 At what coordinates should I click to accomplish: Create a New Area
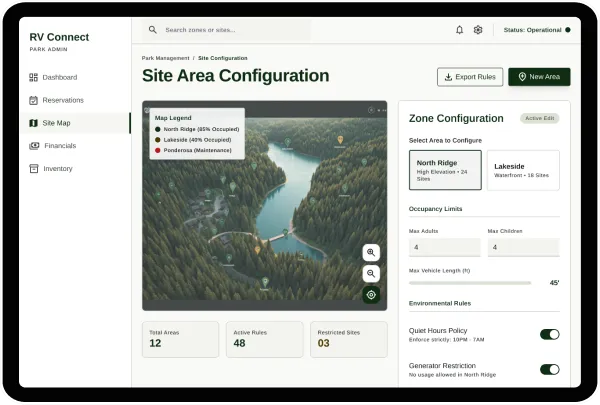(539, 77)
